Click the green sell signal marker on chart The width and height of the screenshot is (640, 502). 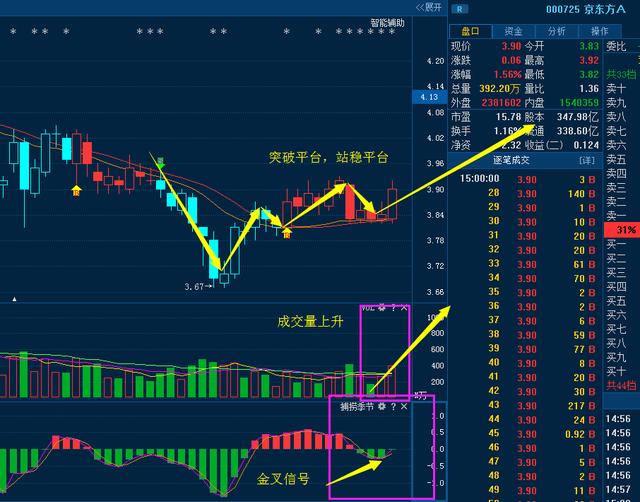[160, 159]
